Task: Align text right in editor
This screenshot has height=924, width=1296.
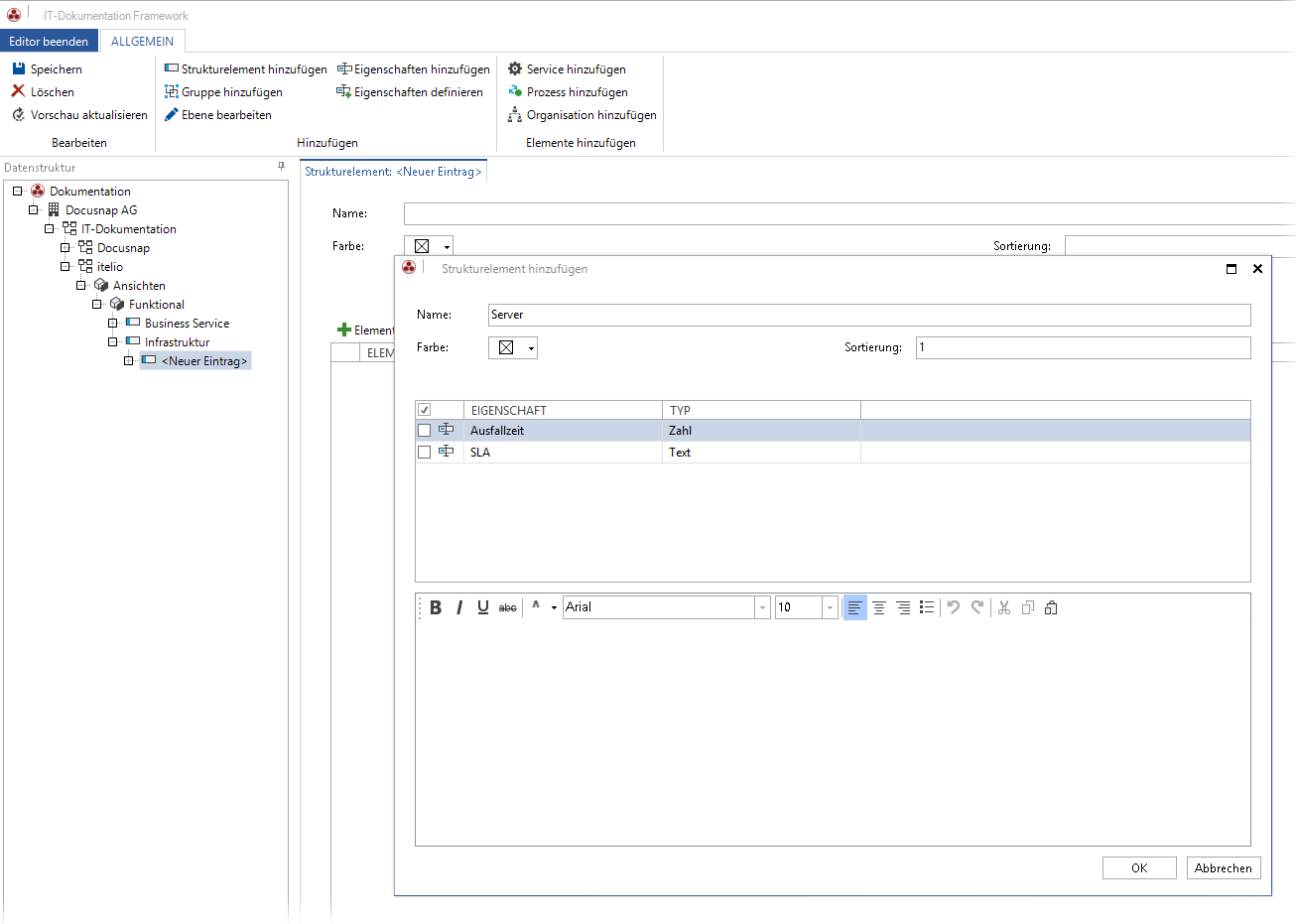Action: pyautogui.click(x=903, y=607)
